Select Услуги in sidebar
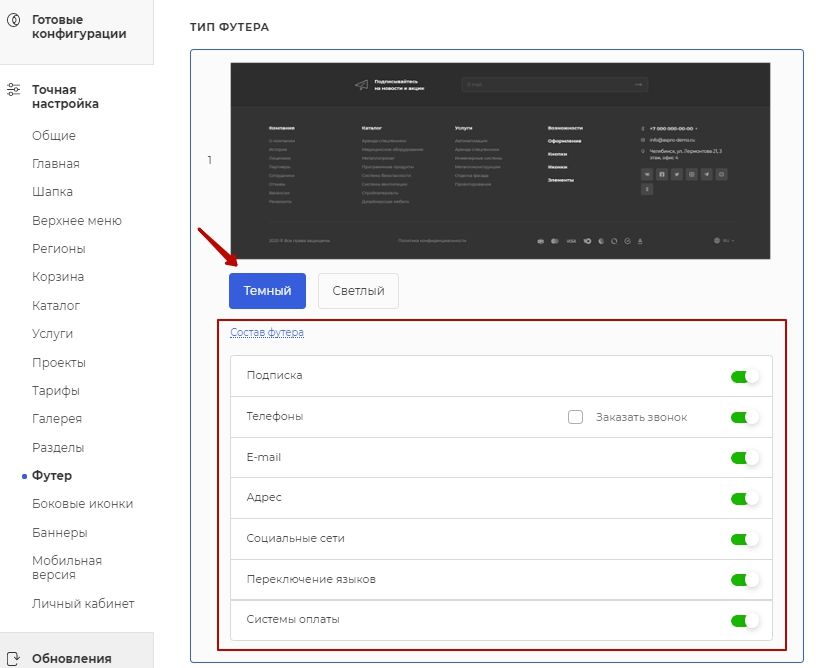822x668 pixels. [x=52, y=334]
